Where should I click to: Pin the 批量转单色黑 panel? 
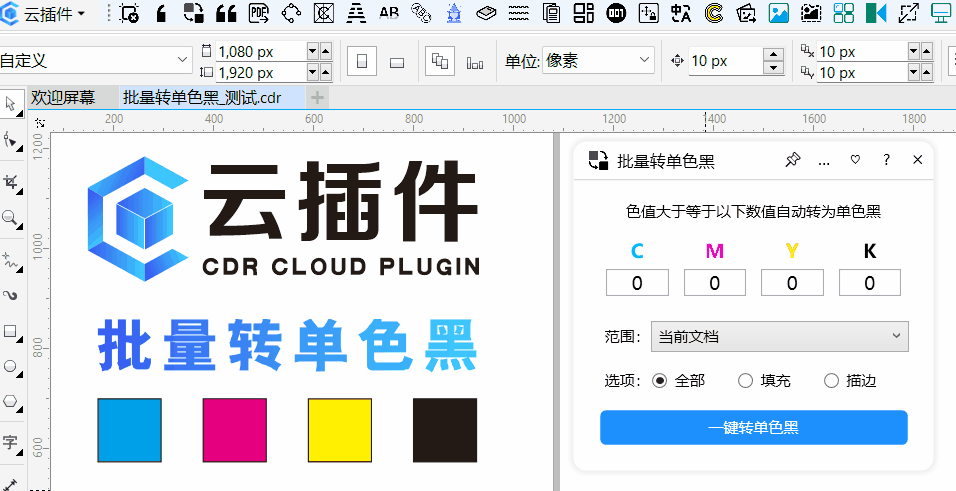(x=792, y=160)
